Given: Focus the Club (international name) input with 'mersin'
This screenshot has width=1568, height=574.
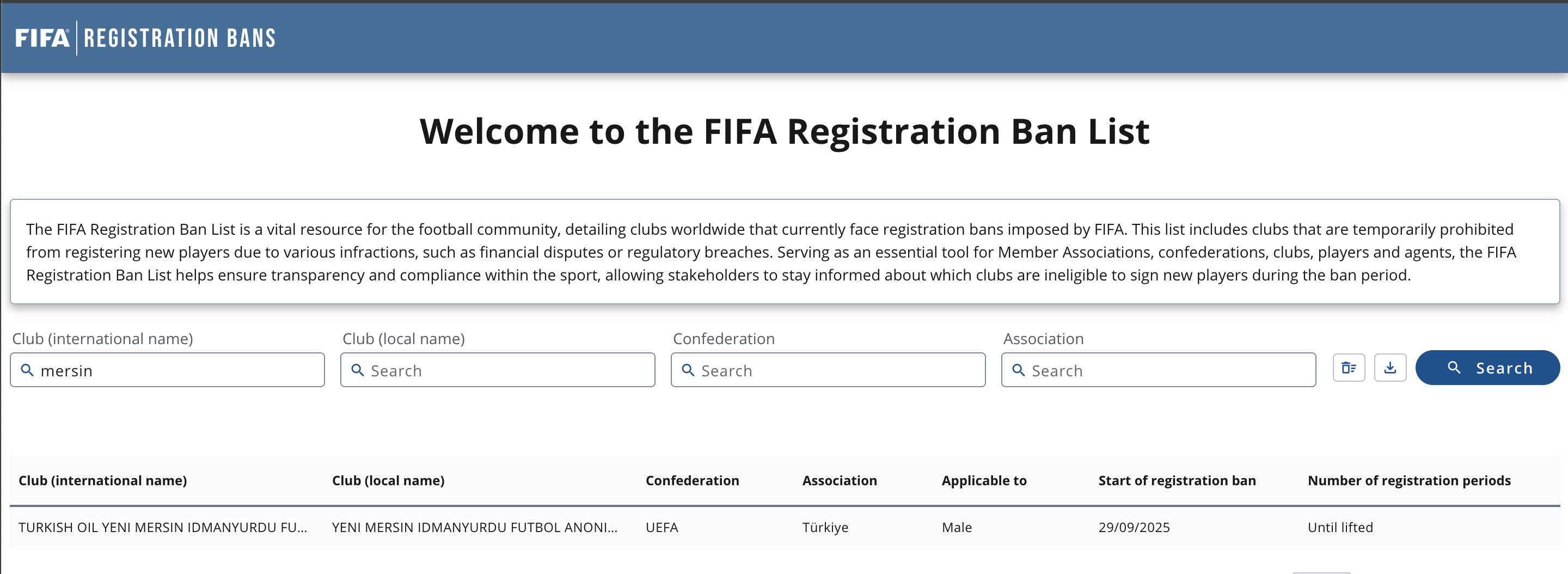Looking at the screenshot, I should tap(176, 371).
